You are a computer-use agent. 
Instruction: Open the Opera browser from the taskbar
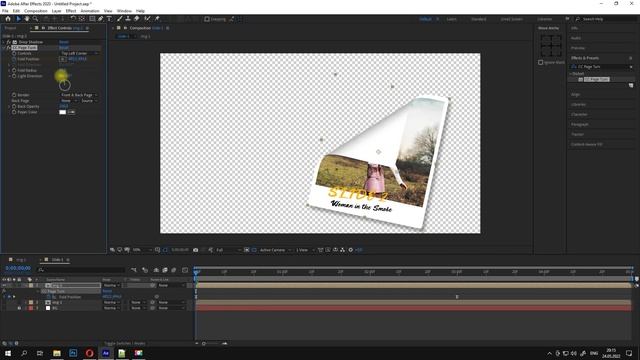89,353
